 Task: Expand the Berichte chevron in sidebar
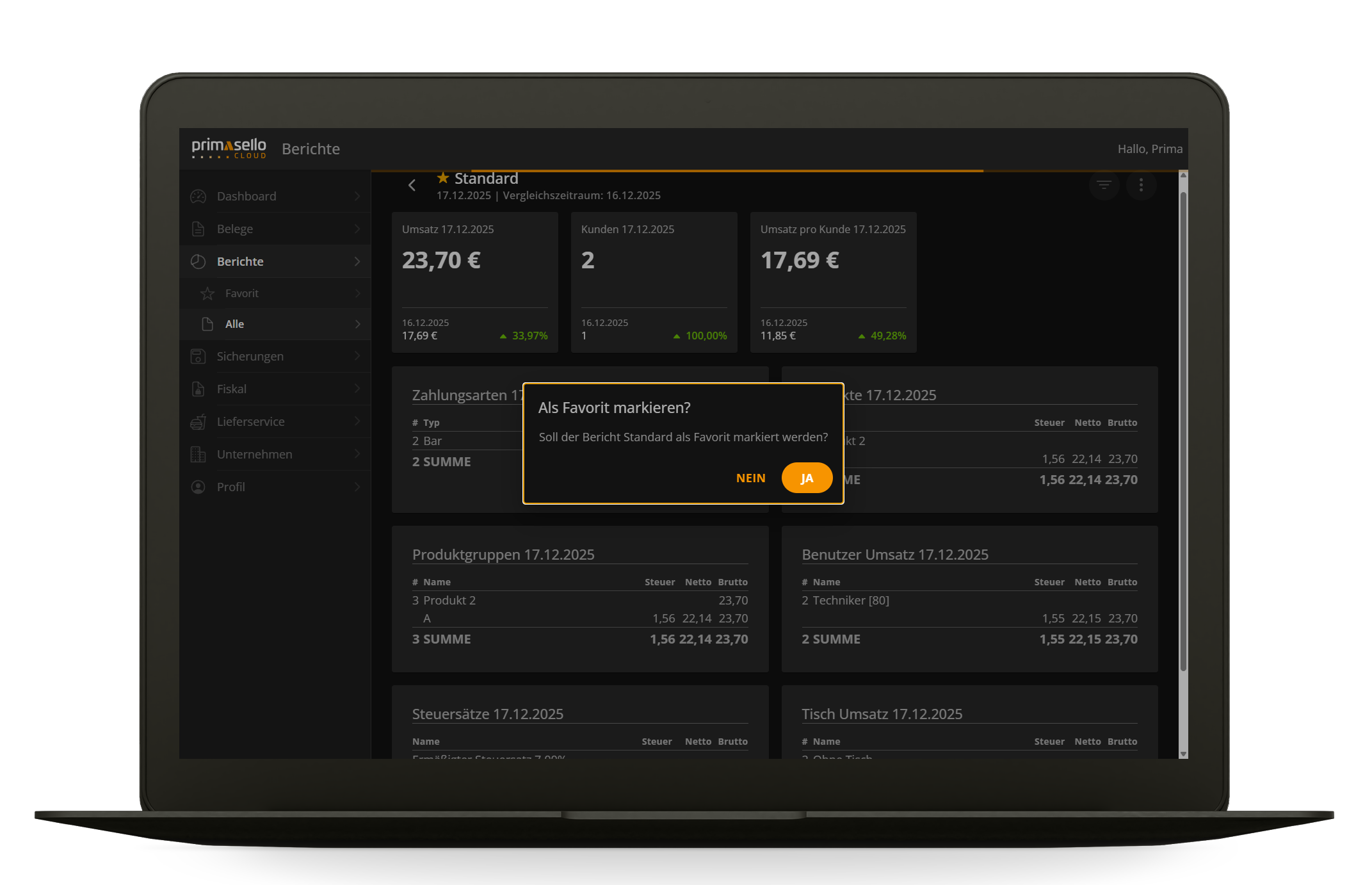[357, 262]
